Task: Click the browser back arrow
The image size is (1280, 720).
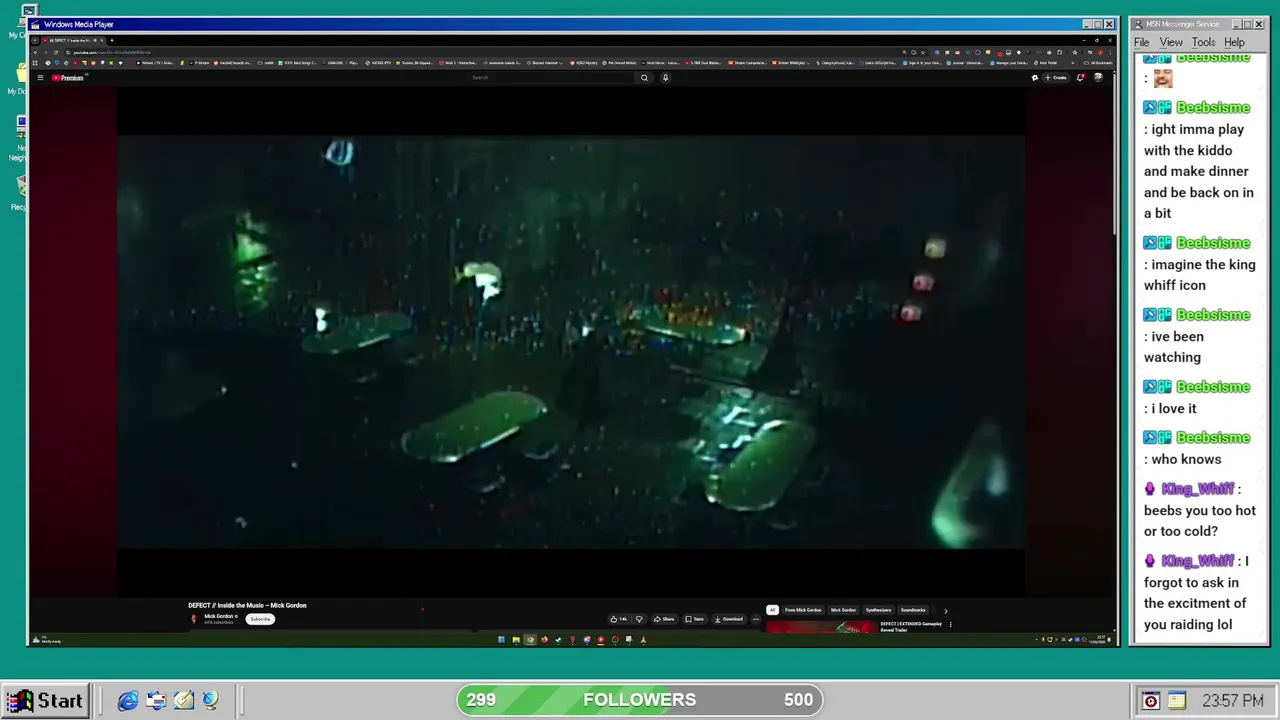Action: (x=37, y=52)
